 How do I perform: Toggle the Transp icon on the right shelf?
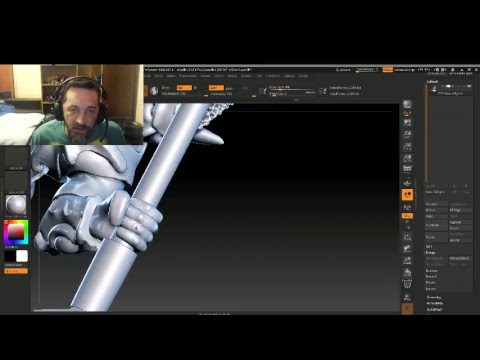click(x=407, y=297)
